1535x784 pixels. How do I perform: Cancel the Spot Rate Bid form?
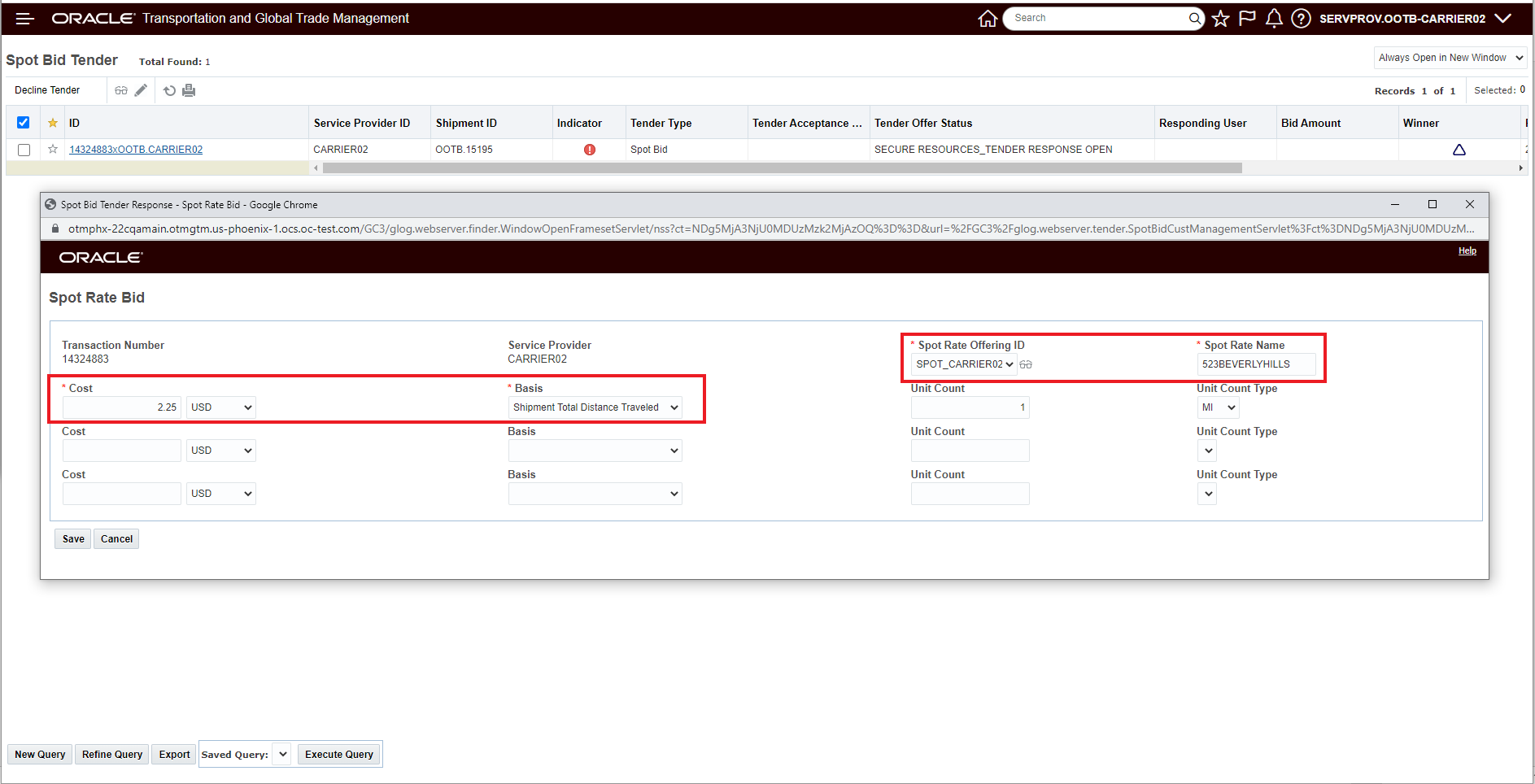click(116, 539)
